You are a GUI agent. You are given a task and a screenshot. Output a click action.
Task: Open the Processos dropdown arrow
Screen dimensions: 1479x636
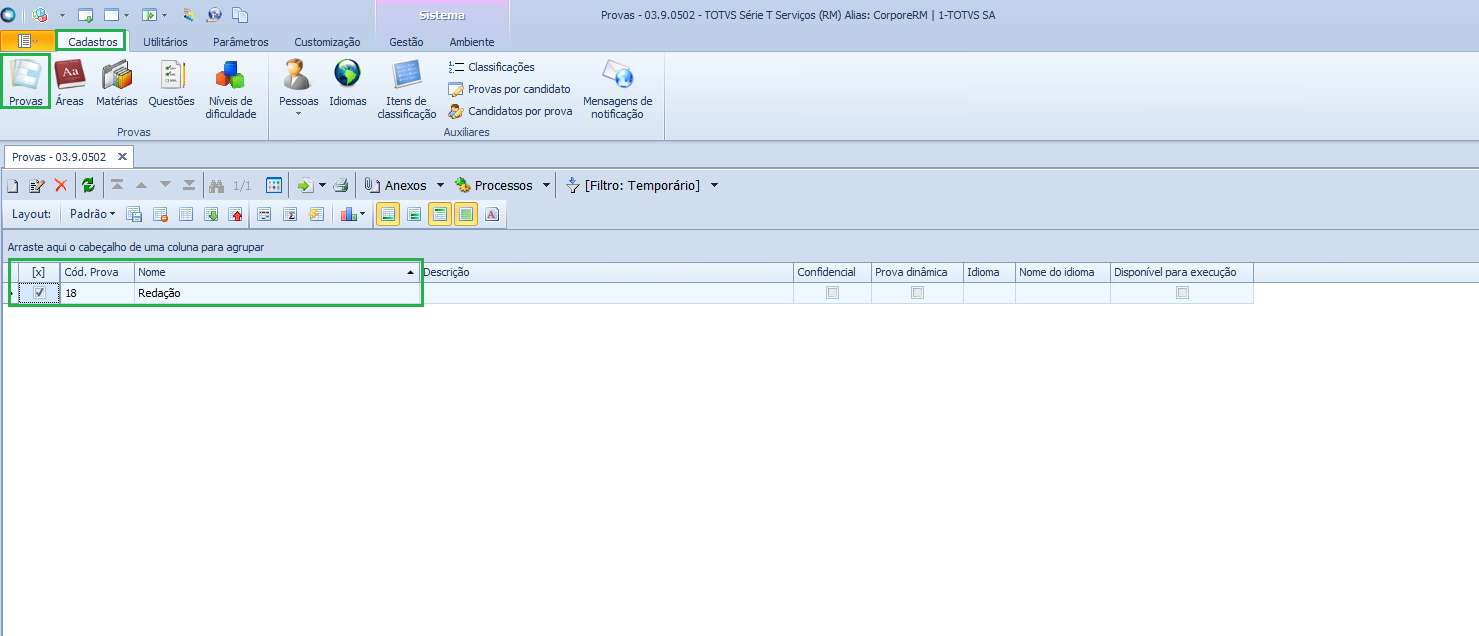pyautogui.click(x=546, y=185)
